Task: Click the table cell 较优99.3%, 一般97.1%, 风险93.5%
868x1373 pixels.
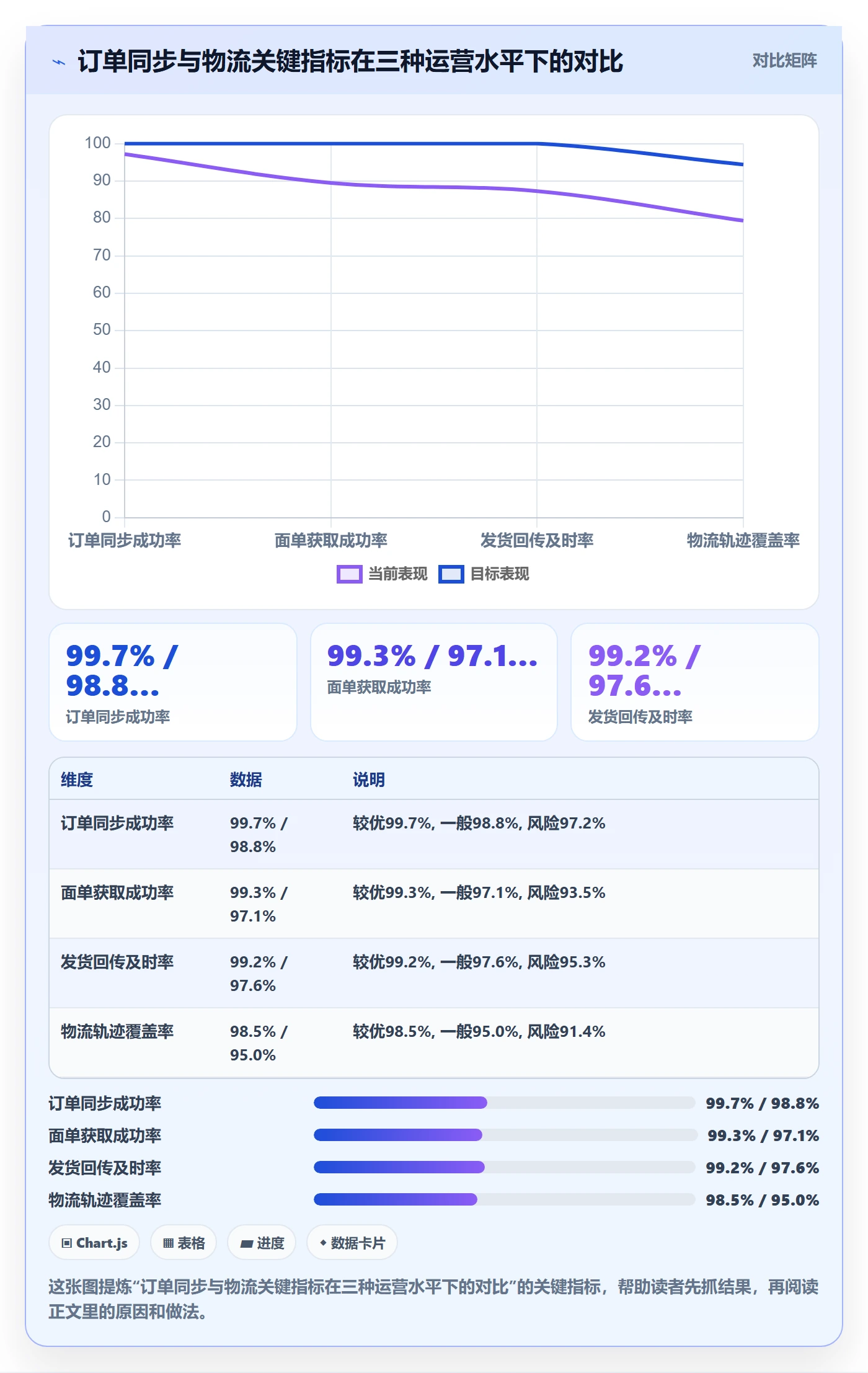Action: (479, 892)
